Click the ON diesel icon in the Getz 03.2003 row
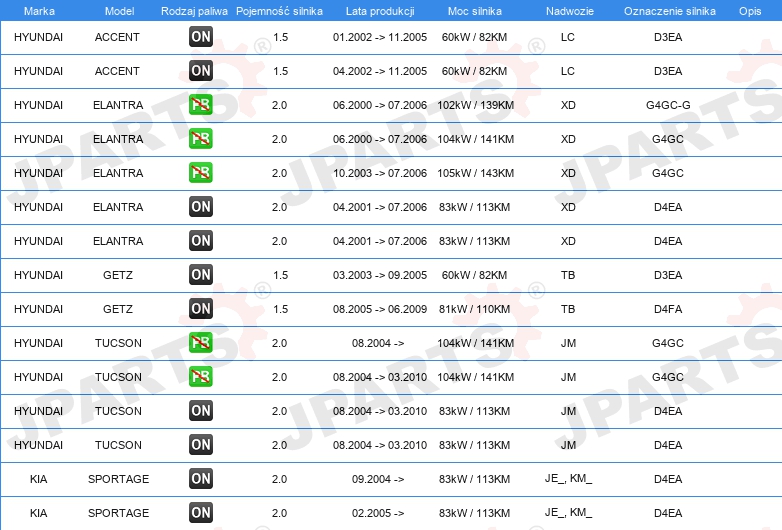Image resolution: width=782 pixels, height=530 pixels. [200, 275]
